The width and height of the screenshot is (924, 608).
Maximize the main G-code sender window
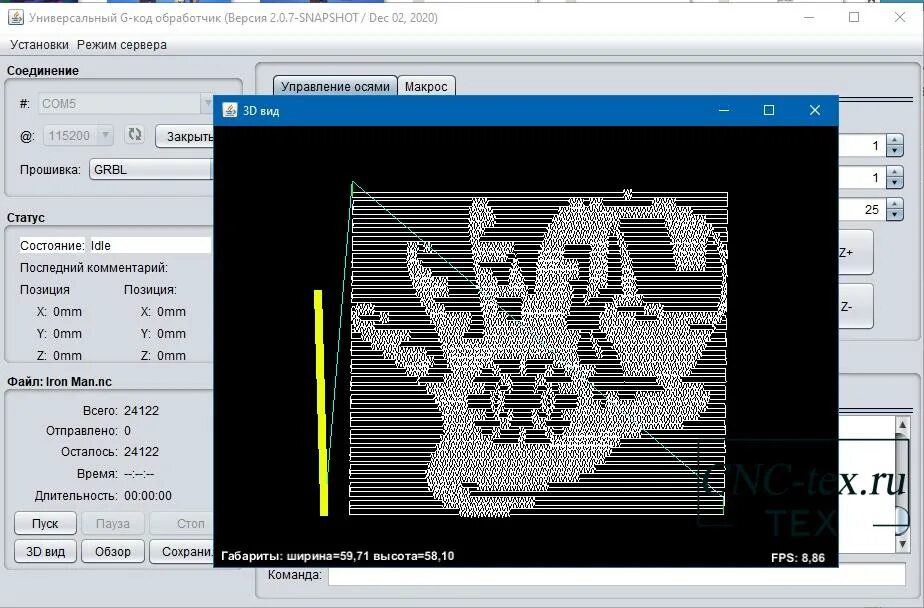tap(854, 18)
